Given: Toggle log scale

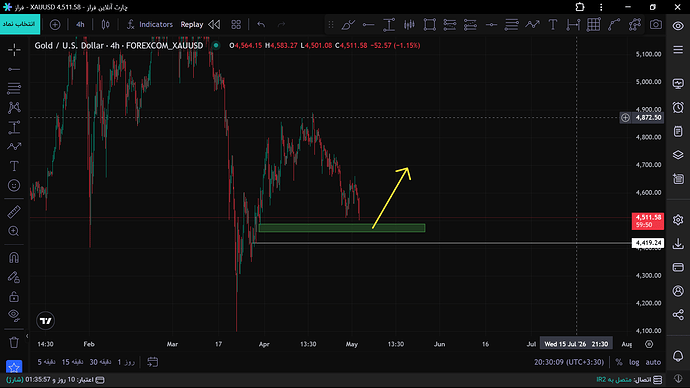Looking at the screenshot, I should [634, 362].
